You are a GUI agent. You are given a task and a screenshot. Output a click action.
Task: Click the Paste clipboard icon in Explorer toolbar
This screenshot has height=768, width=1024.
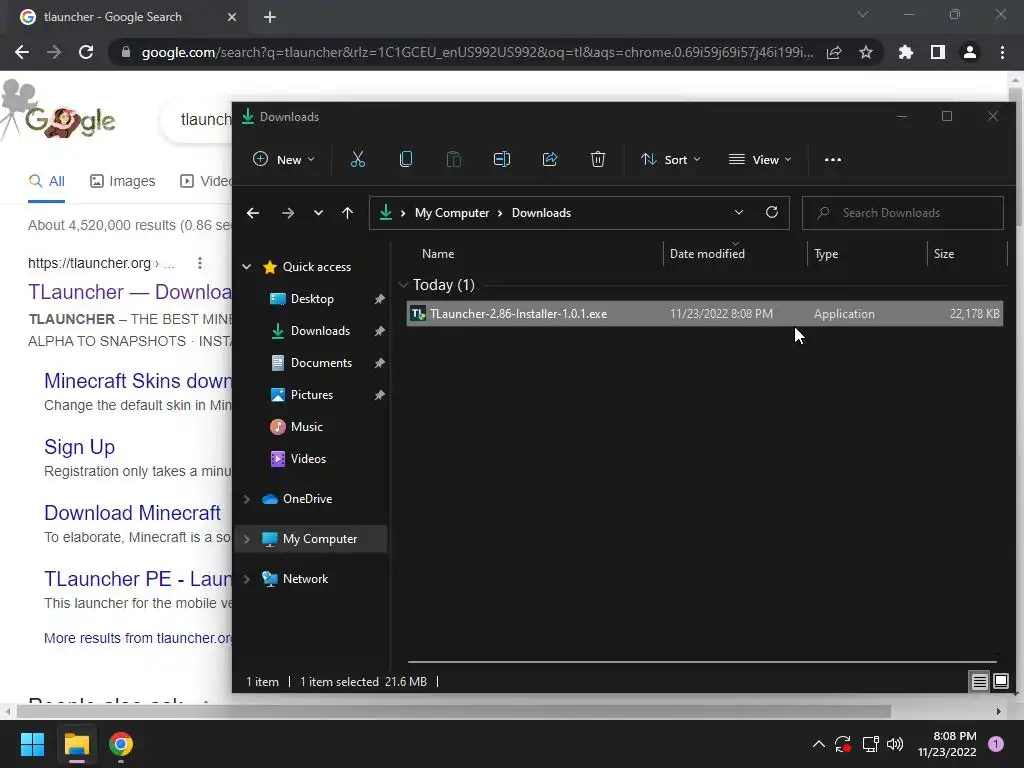coord(454,159)
